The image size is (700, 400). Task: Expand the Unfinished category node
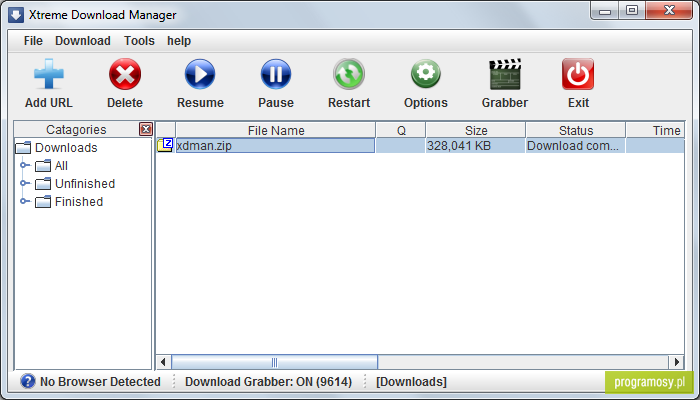point(25,183)
